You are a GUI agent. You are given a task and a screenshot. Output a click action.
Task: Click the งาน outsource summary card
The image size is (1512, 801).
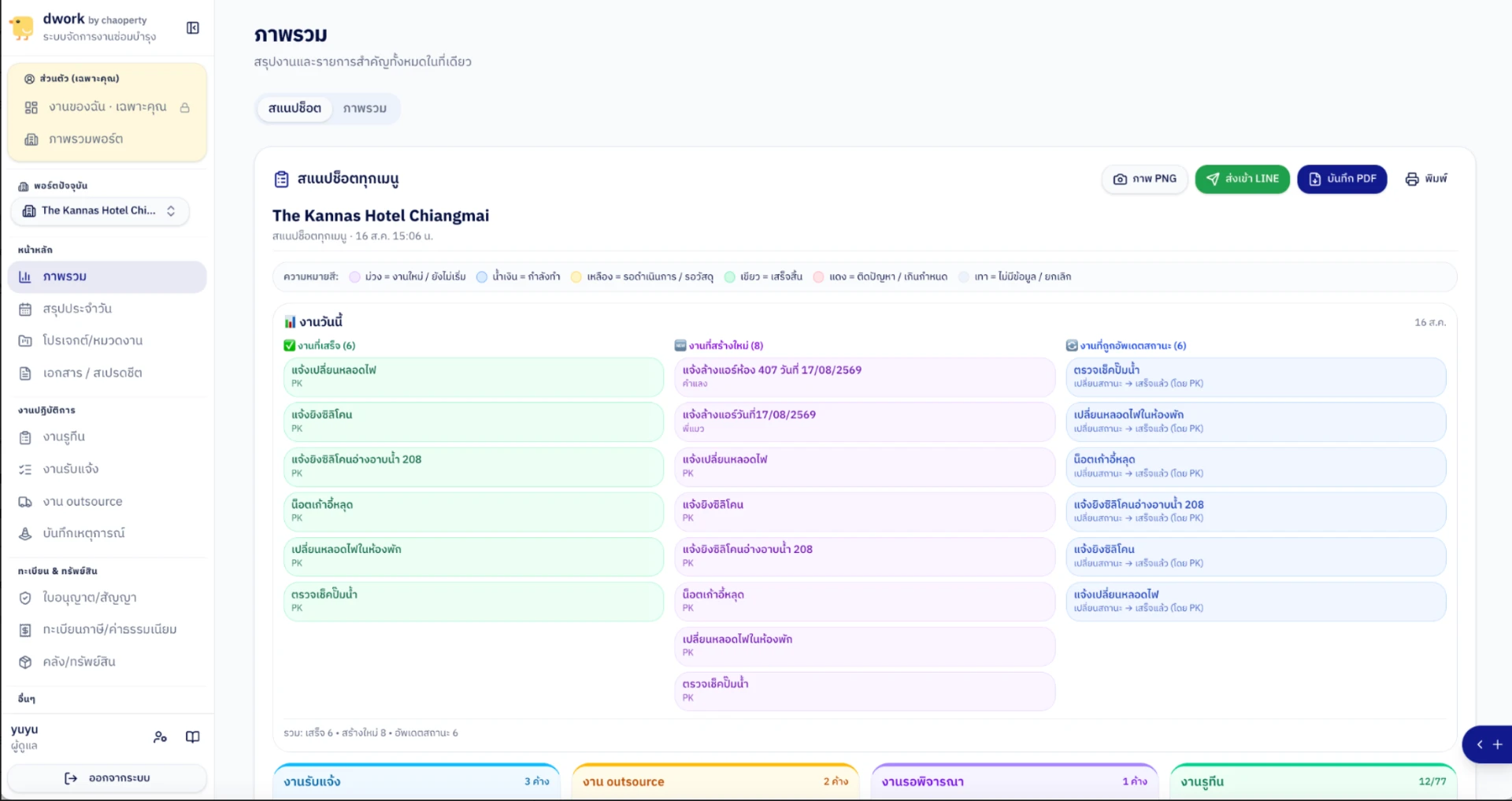[x=715, y=781]
